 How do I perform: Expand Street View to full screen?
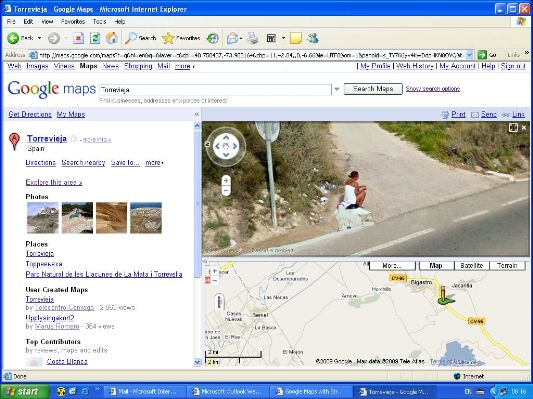click(513, 127)
